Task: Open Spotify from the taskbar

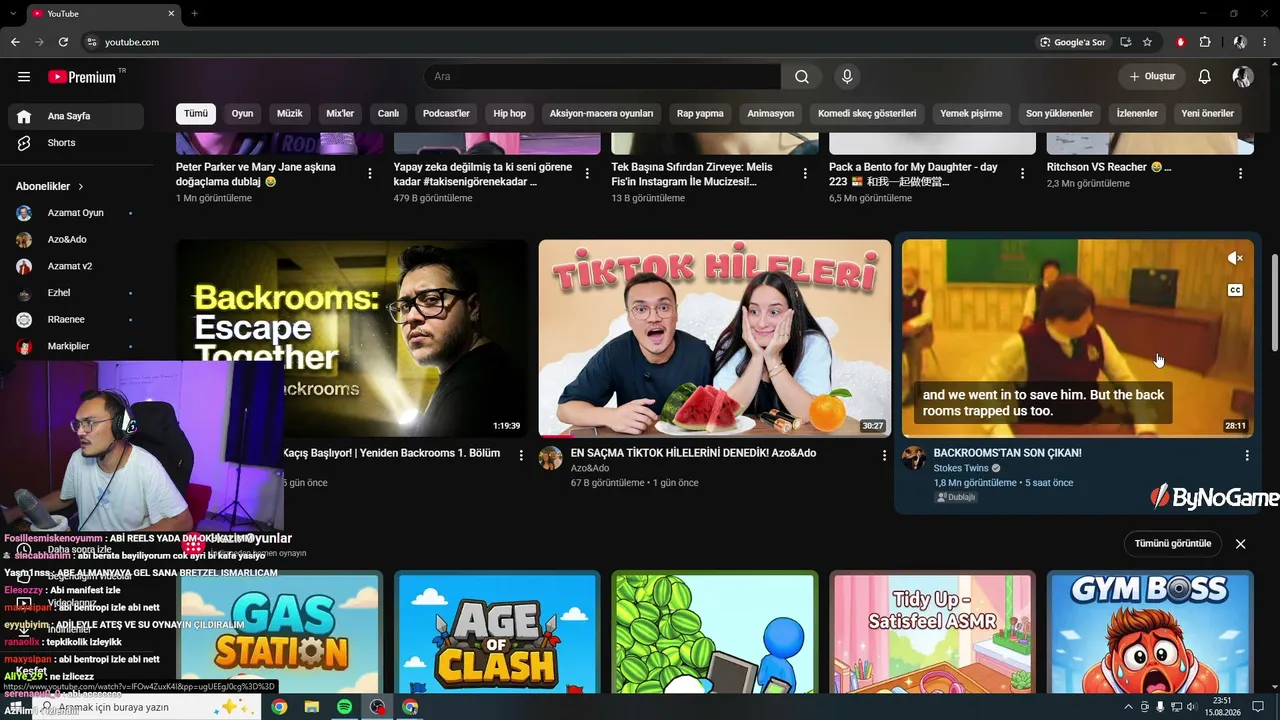Action: pyautogui.click(x=344, y=707)
